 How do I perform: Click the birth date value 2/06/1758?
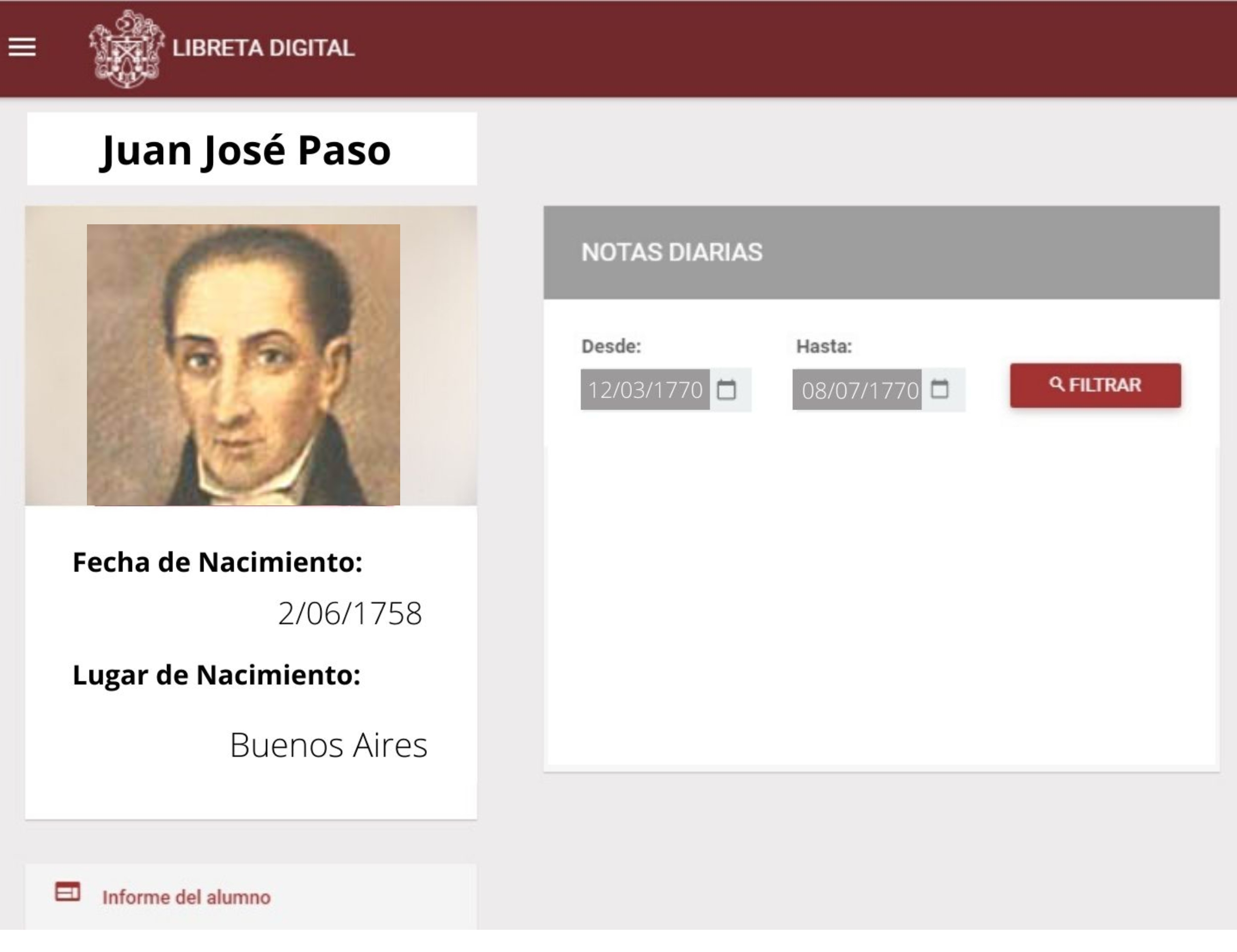(350, 613)
